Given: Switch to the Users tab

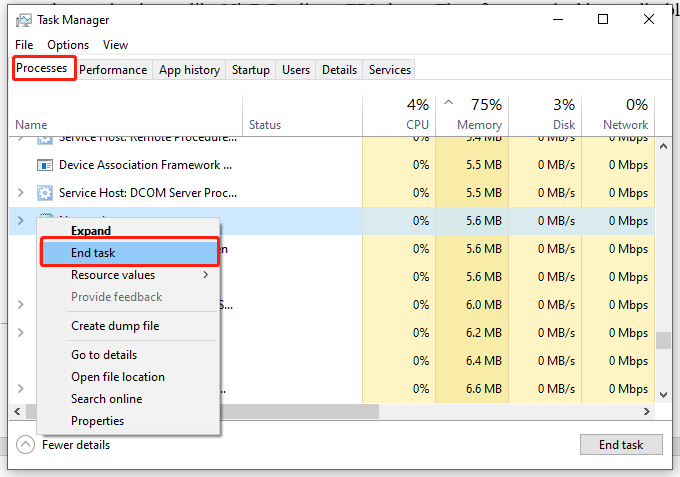Looking at the screenshot, I should tap(296, 70).
